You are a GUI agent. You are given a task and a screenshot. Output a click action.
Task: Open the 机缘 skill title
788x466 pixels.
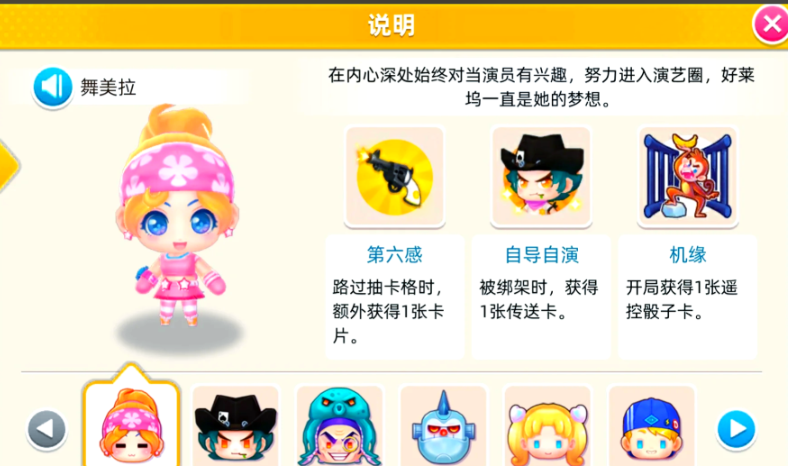pyautogui.click(x=687, y=255)
